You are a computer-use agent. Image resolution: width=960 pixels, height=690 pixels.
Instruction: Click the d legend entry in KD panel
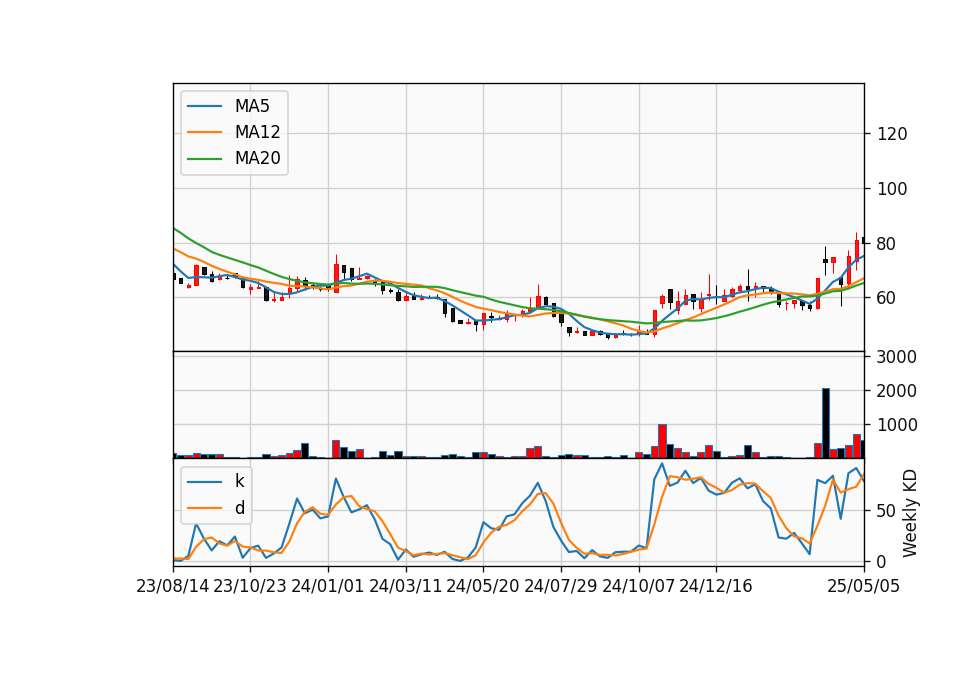239,508
